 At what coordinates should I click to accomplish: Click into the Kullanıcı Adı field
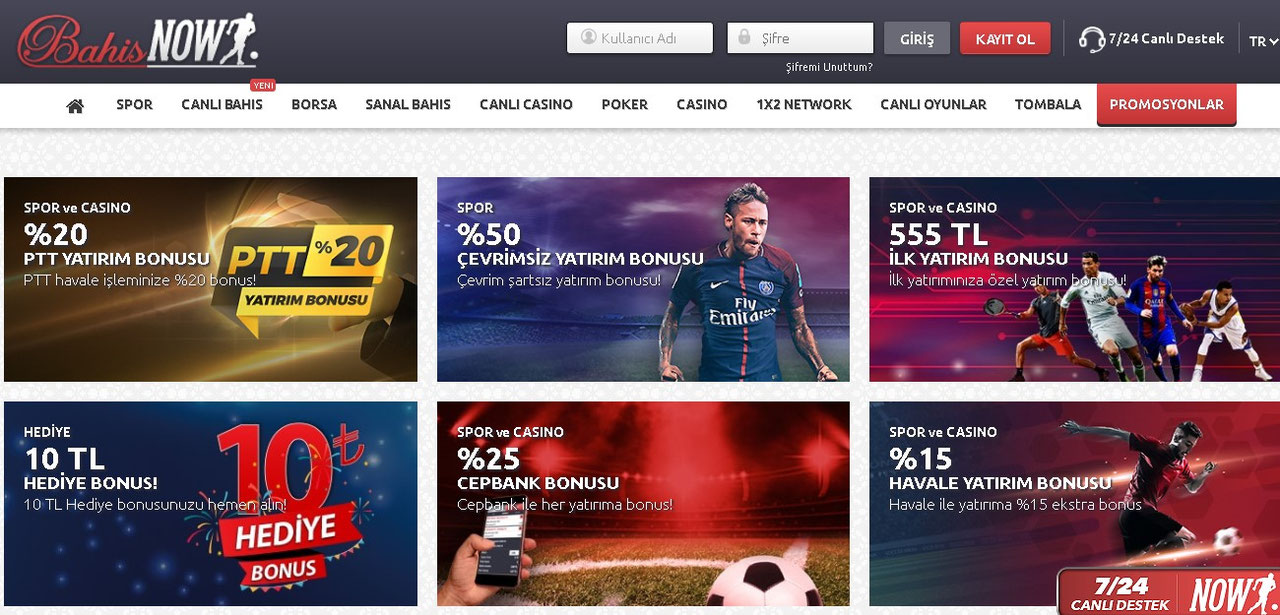pos(640,38)
